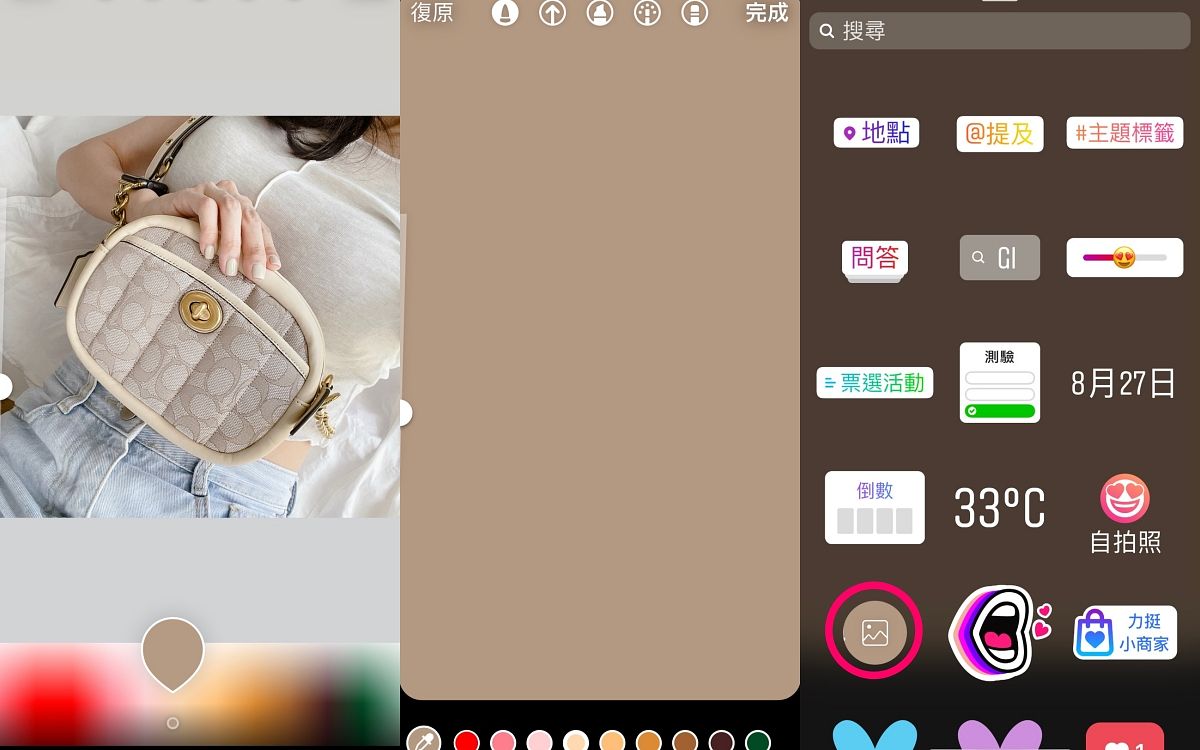Add the 票選活動 poll sticker
1200x750 pixels.
(875, 383)
